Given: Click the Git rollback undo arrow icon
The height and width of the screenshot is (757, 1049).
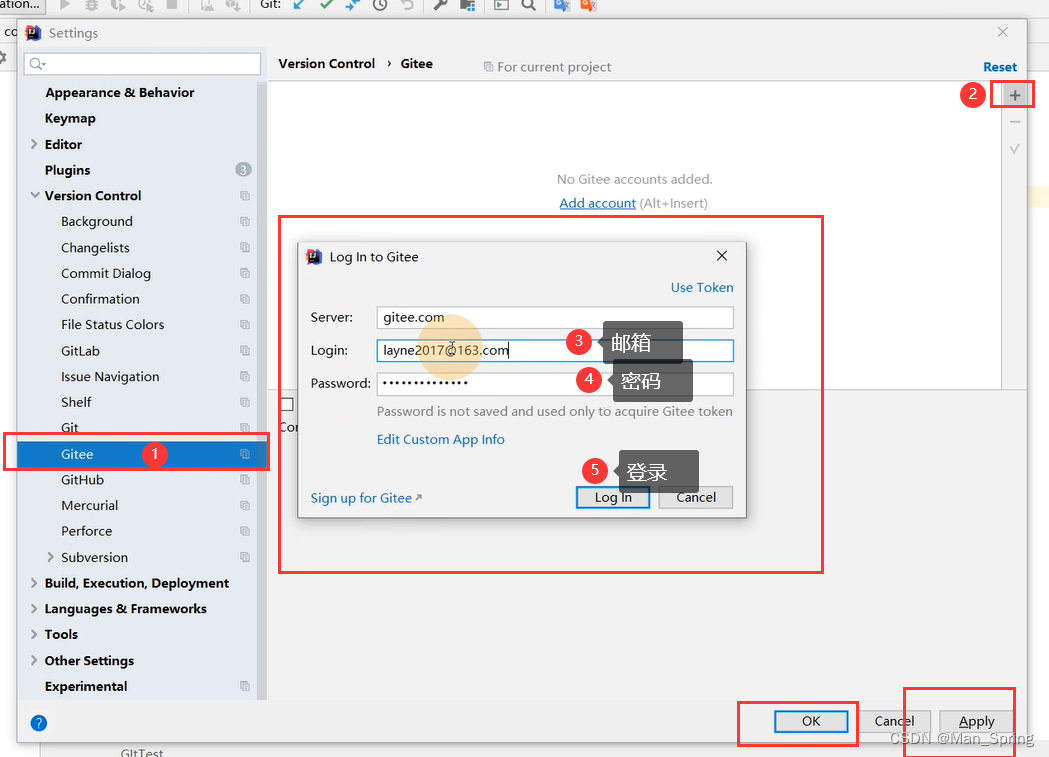Looking at the screenshot, I should 407,5.
